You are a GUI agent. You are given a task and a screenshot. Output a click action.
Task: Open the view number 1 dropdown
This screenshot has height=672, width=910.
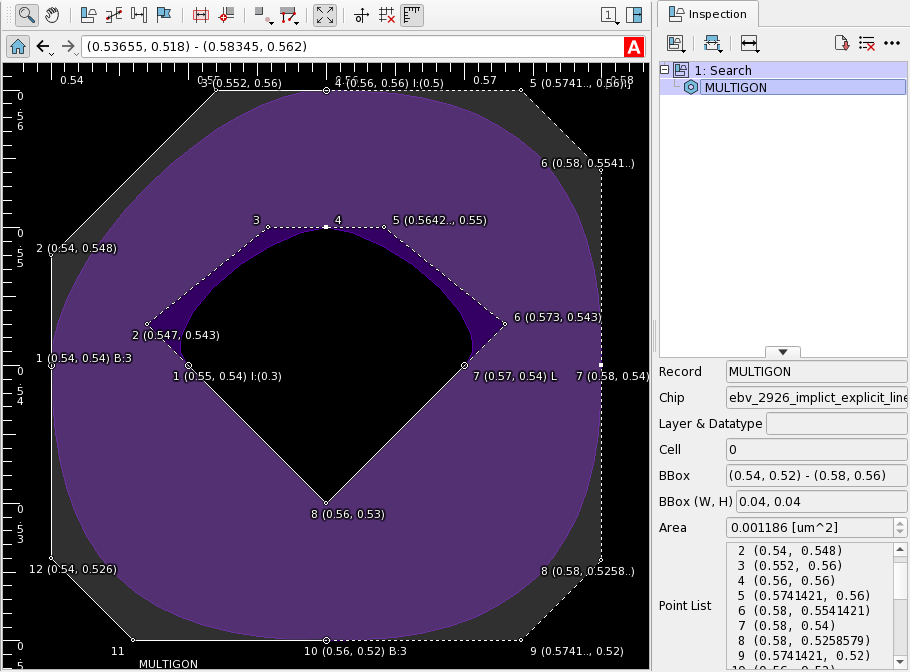609,15
